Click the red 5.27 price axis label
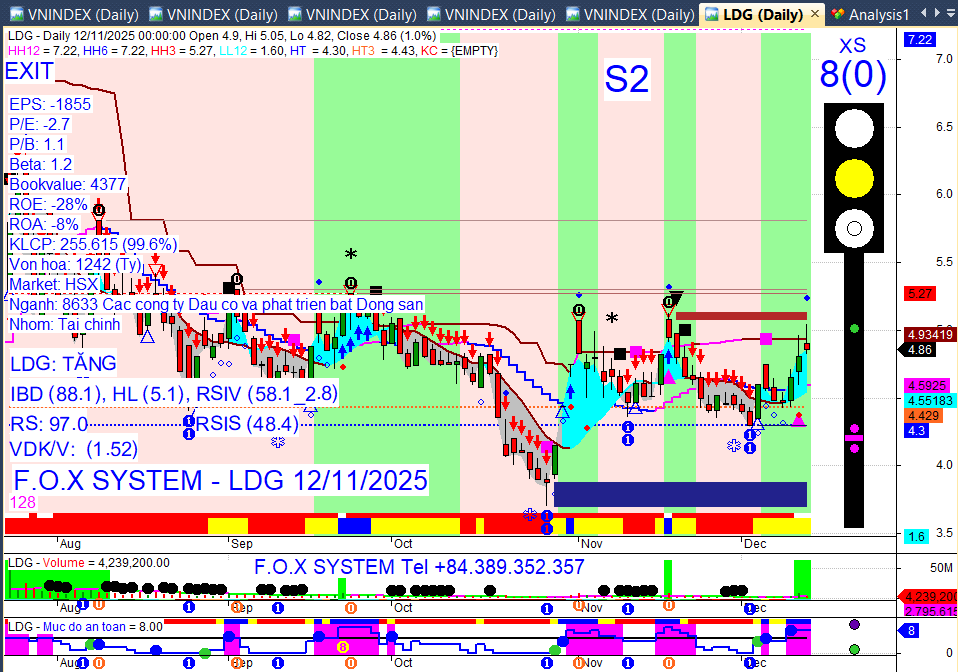Screen dimensions: 958x672 920,294
